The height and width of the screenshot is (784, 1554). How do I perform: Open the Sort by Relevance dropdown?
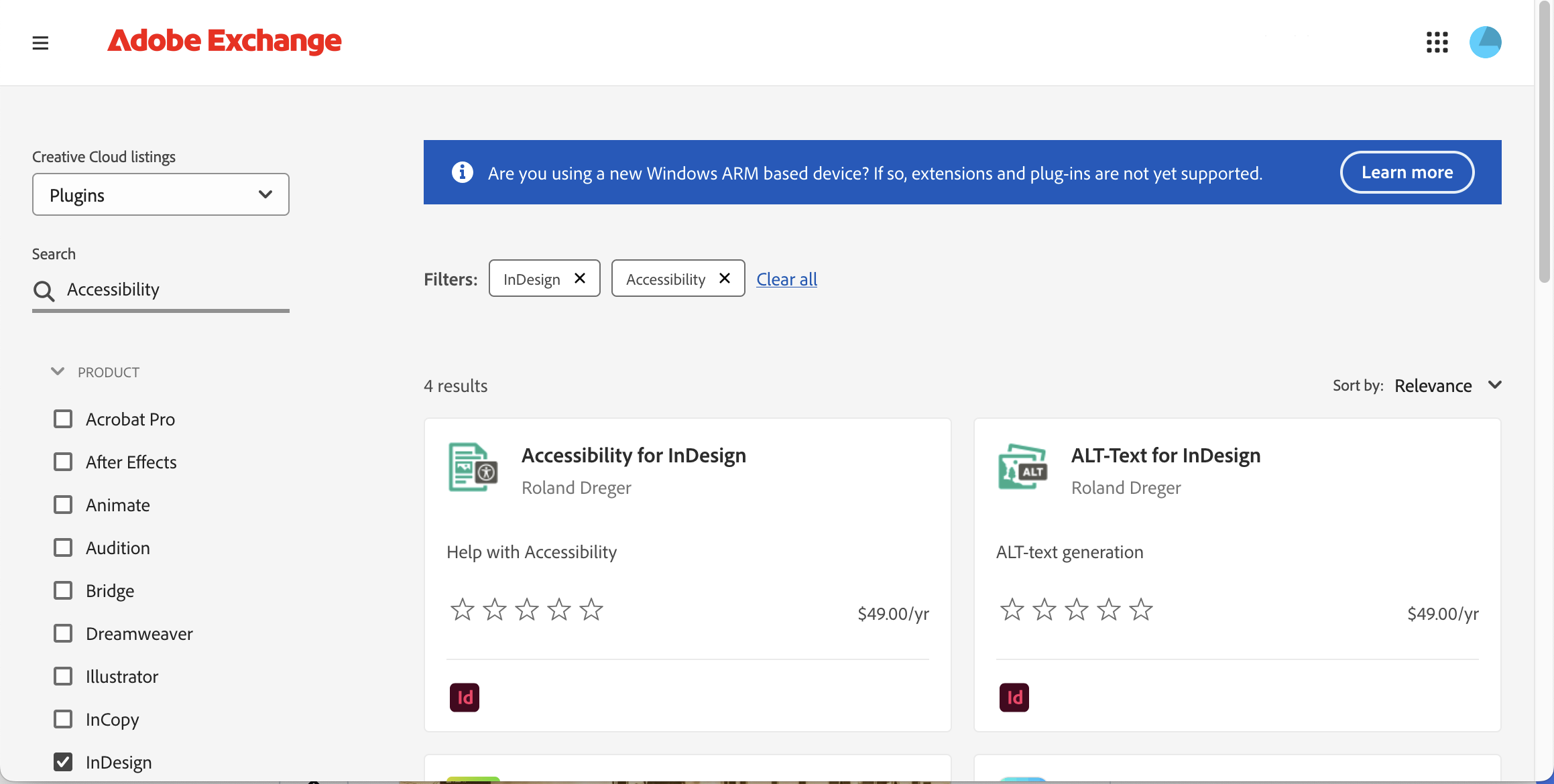tap(1447, 385)
